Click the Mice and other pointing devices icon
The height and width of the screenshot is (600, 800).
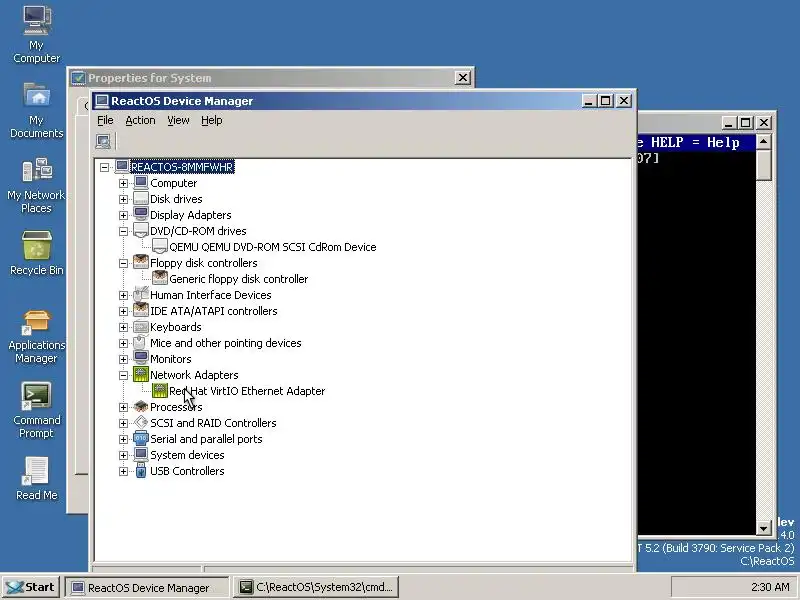pos(141,343)
